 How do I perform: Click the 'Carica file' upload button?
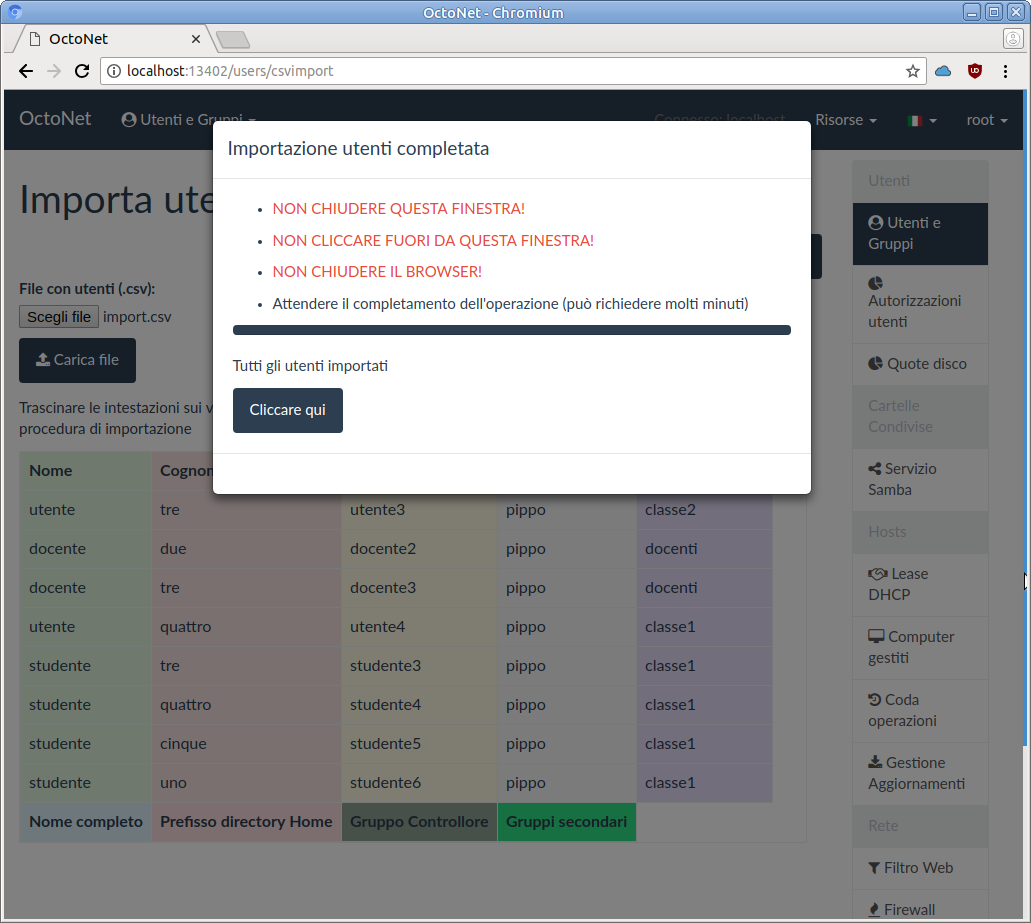[78, 360]
